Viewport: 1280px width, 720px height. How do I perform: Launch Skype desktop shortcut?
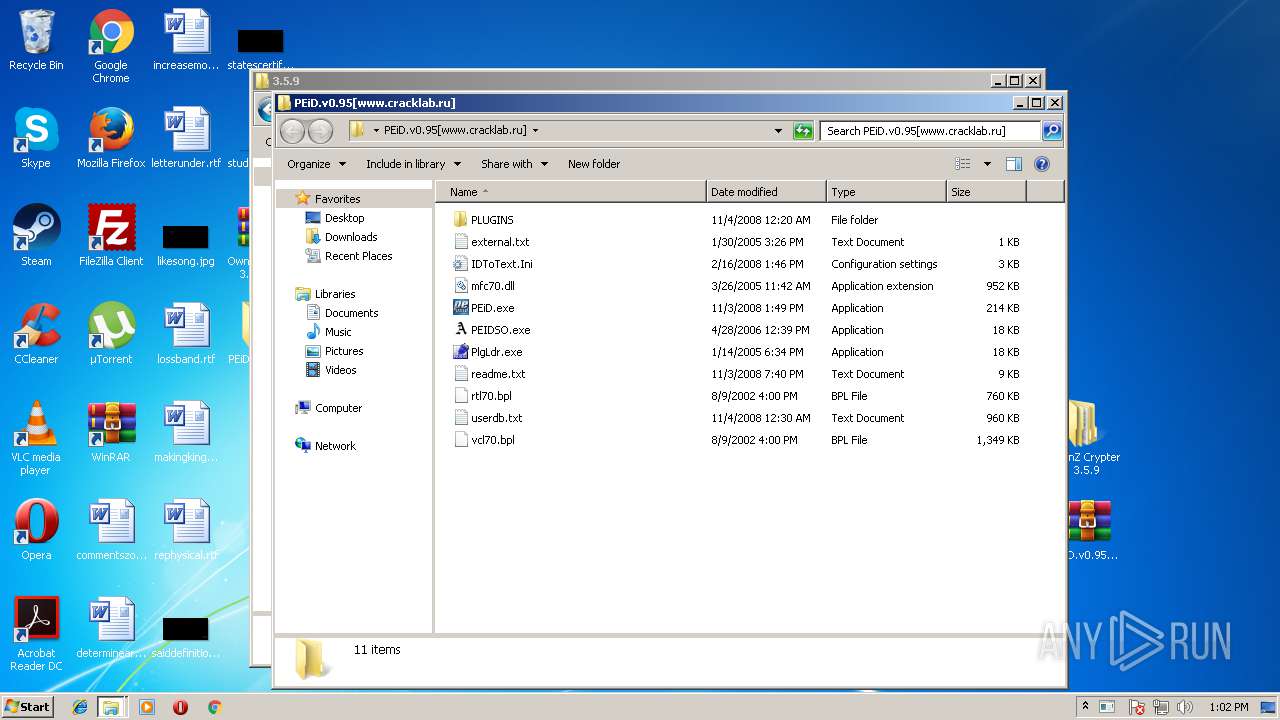[36, 139]
